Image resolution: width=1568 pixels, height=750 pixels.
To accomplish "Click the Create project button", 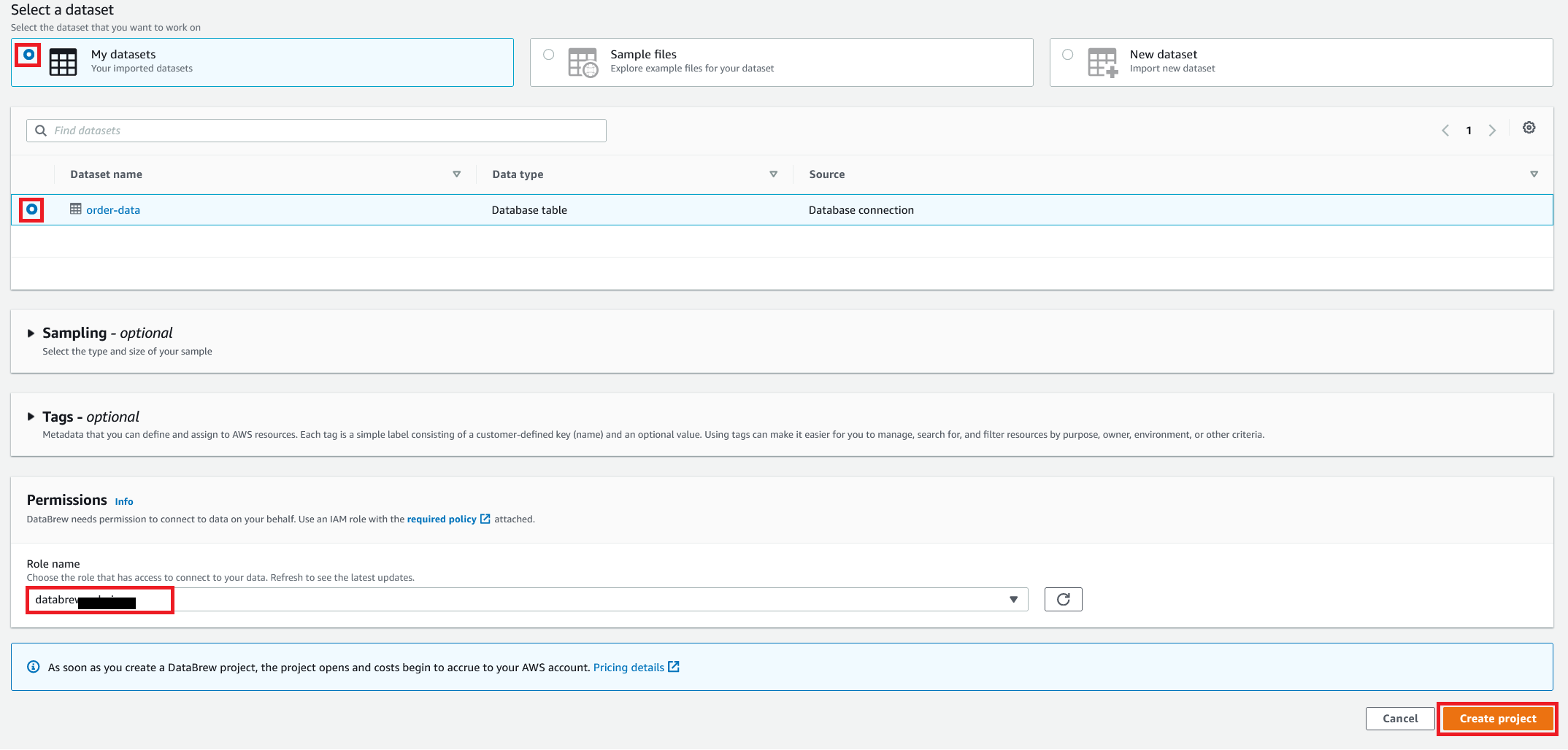I will (x=1498, y=719).
